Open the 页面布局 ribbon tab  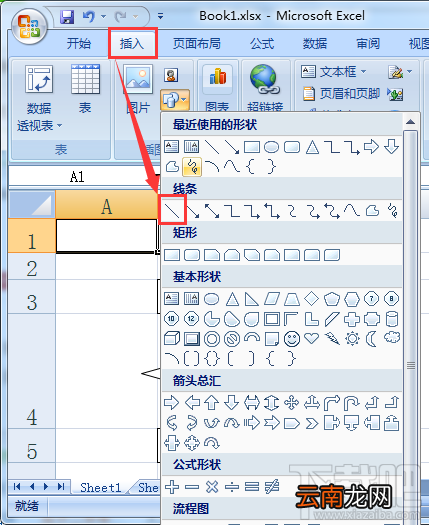[x=197, y=44]
